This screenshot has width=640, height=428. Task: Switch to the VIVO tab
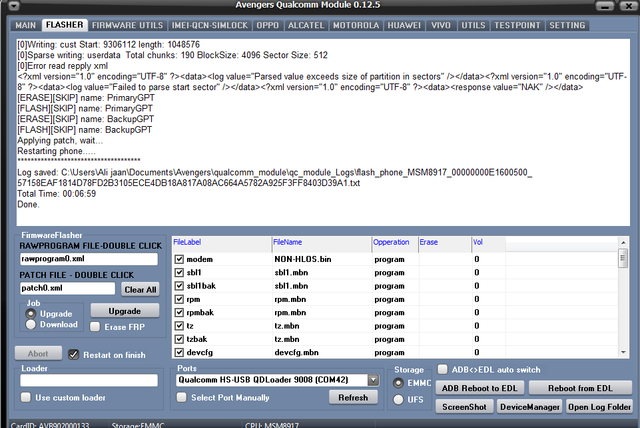[441, 25]
